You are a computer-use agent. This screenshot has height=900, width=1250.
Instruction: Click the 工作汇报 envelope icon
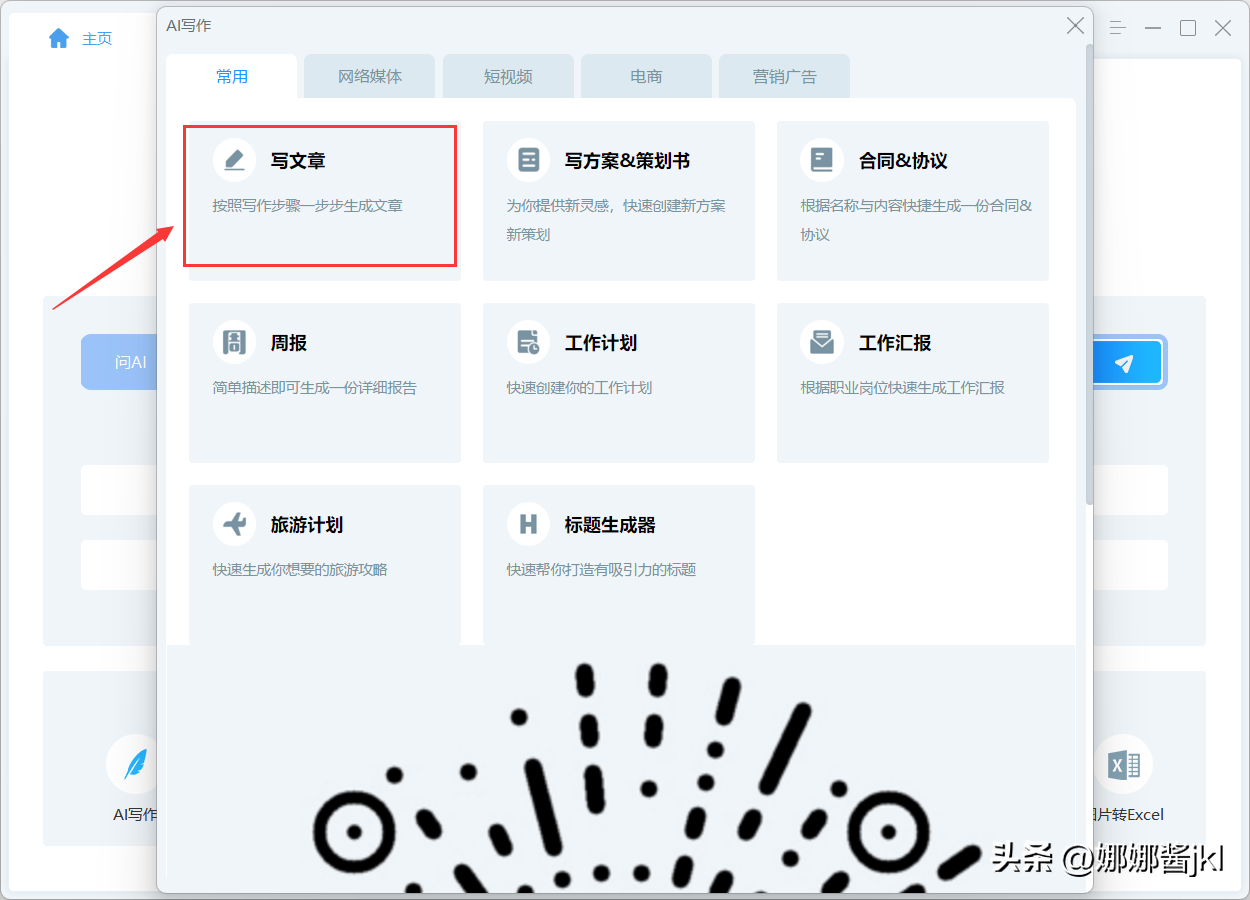(x=821, y=341)
